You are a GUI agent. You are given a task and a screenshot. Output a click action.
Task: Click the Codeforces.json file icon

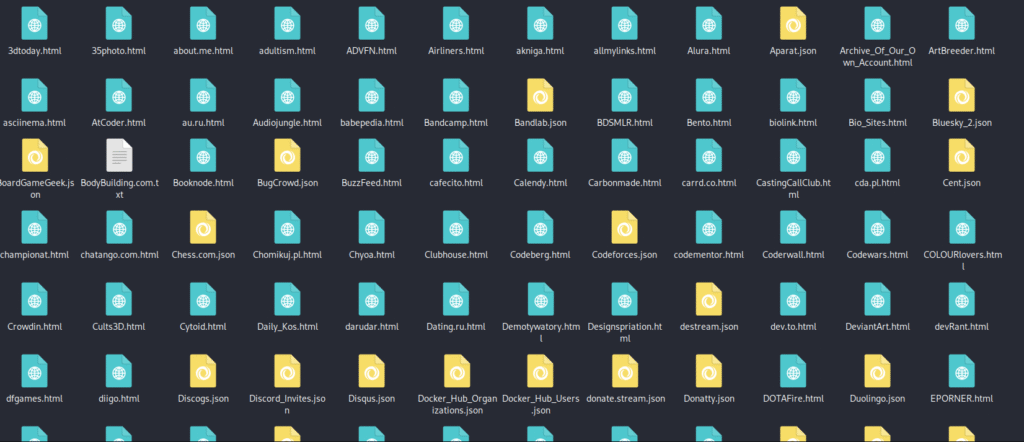click(x=624, y=227)
